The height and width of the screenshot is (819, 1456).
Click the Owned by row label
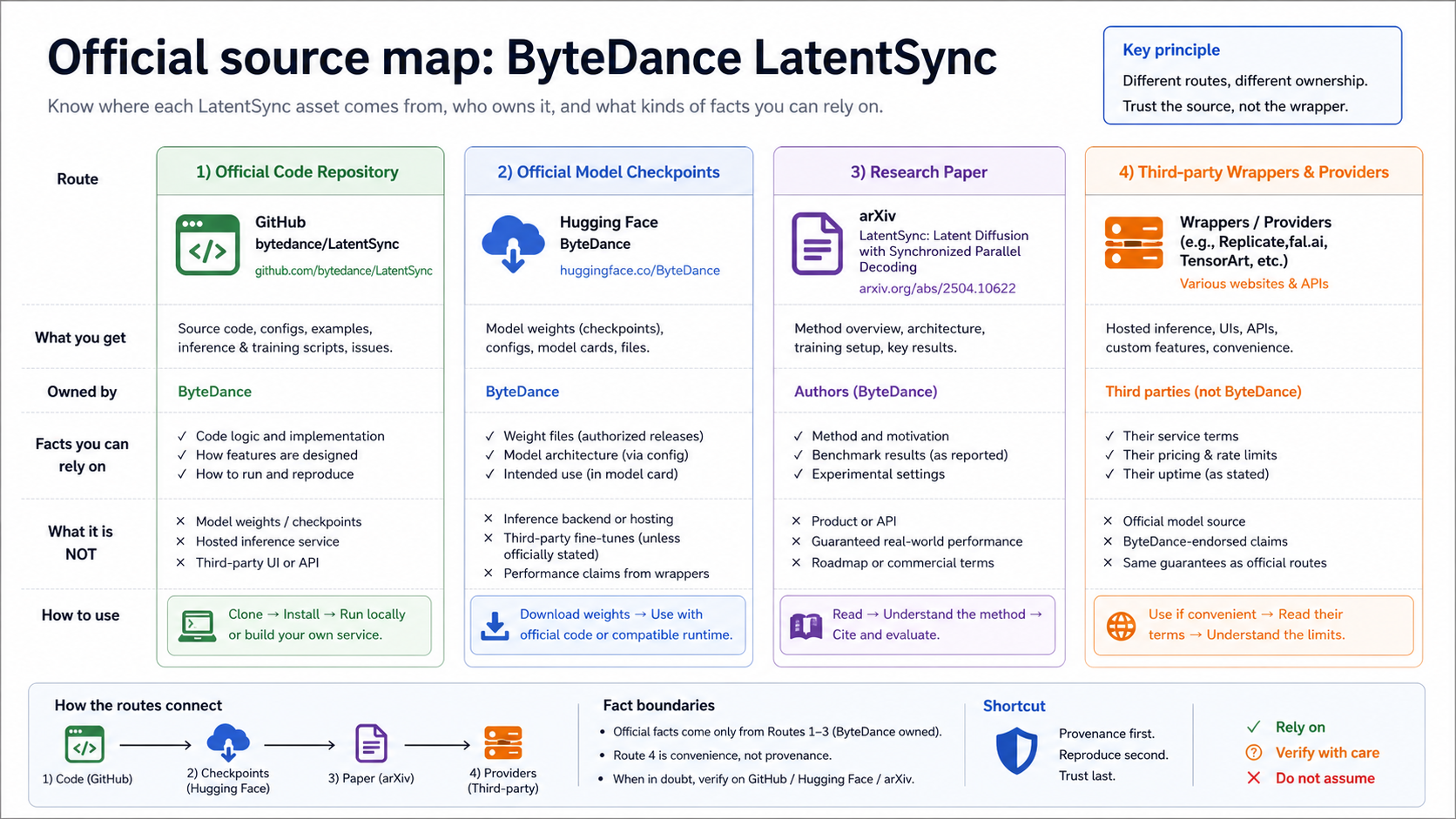(82, 392)
